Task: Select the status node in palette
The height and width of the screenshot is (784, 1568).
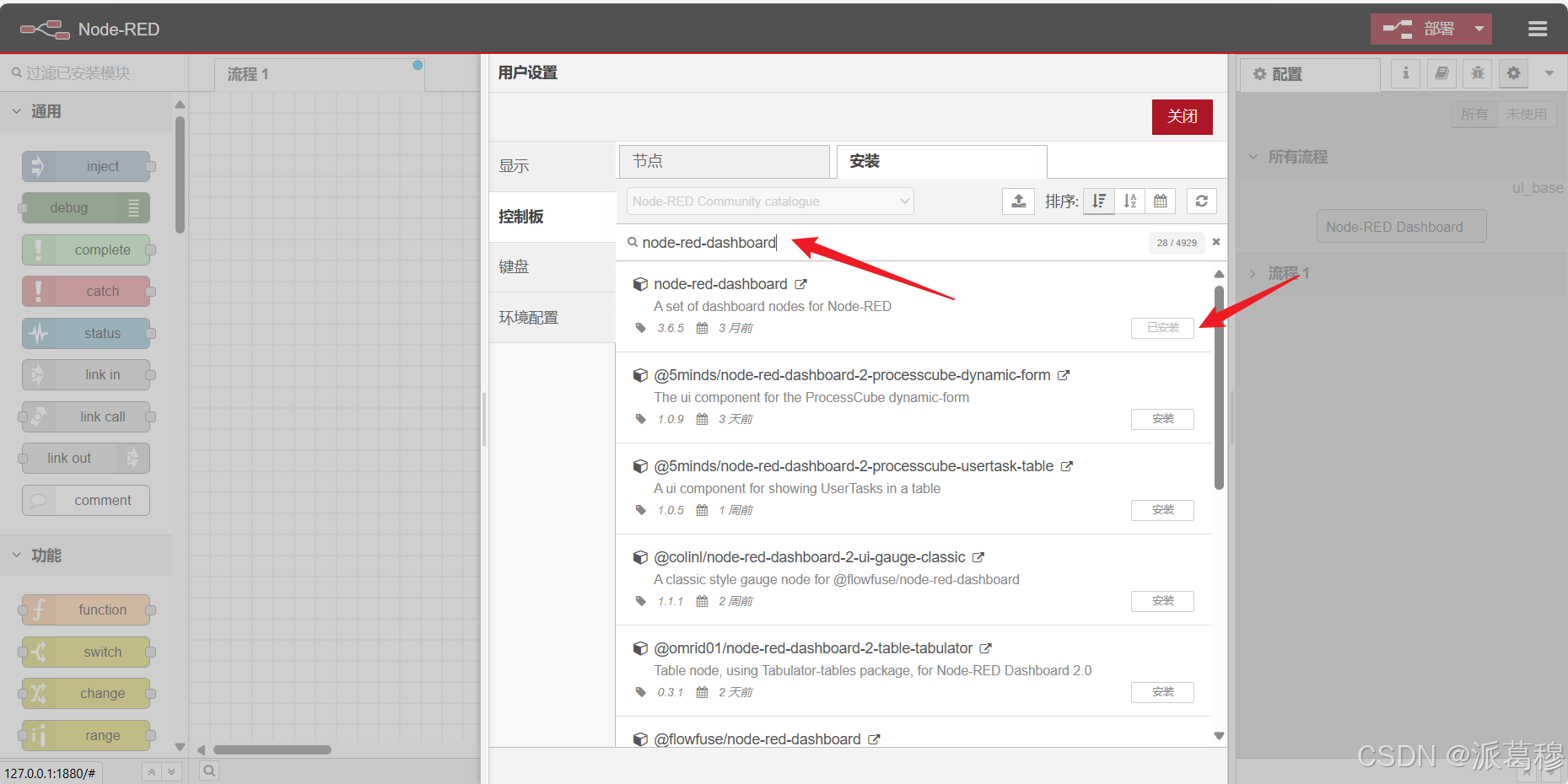Action: [x=86, y=334]
